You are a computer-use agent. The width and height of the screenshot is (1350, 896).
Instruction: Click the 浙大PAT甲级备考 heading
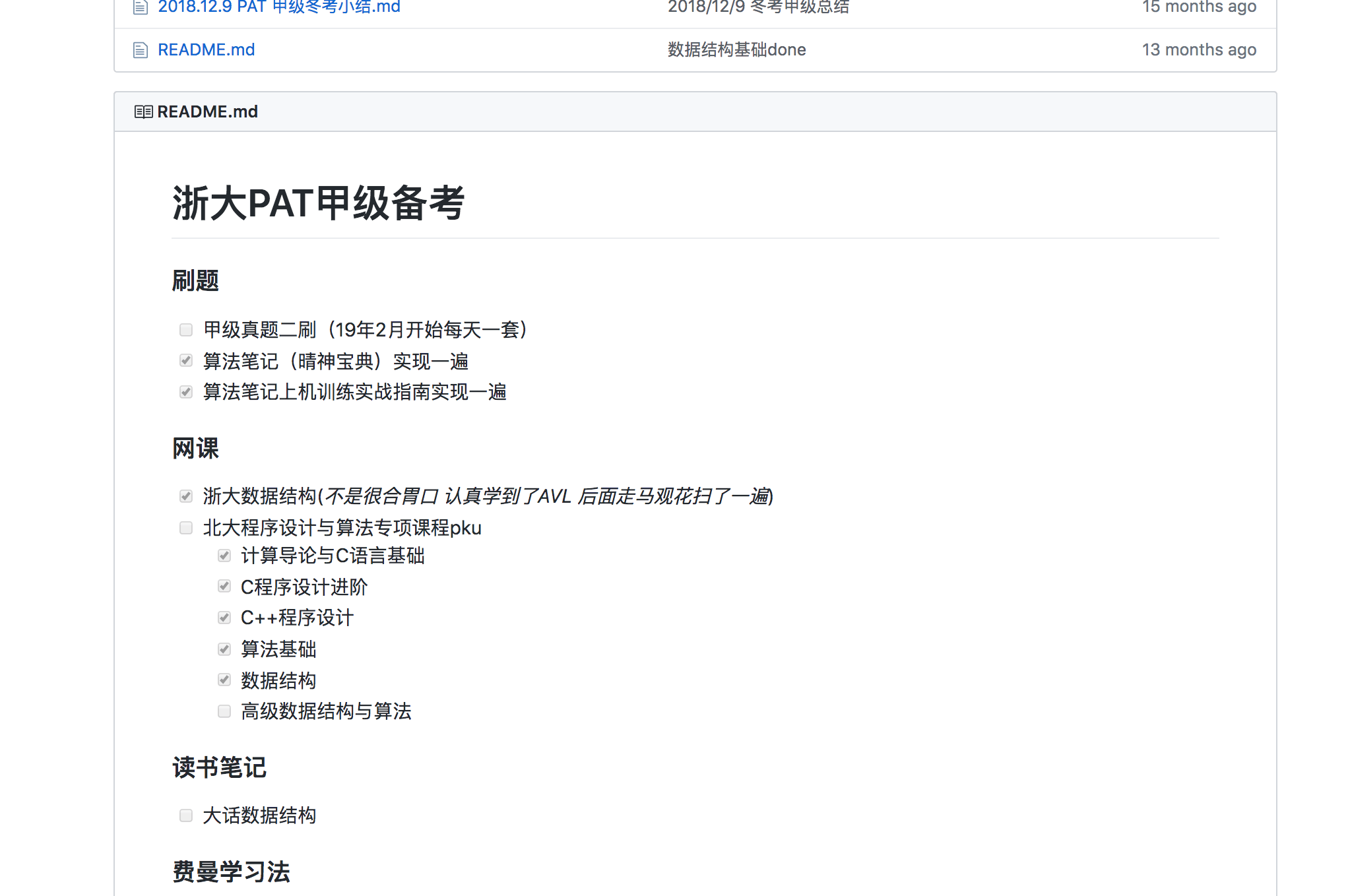318,203
